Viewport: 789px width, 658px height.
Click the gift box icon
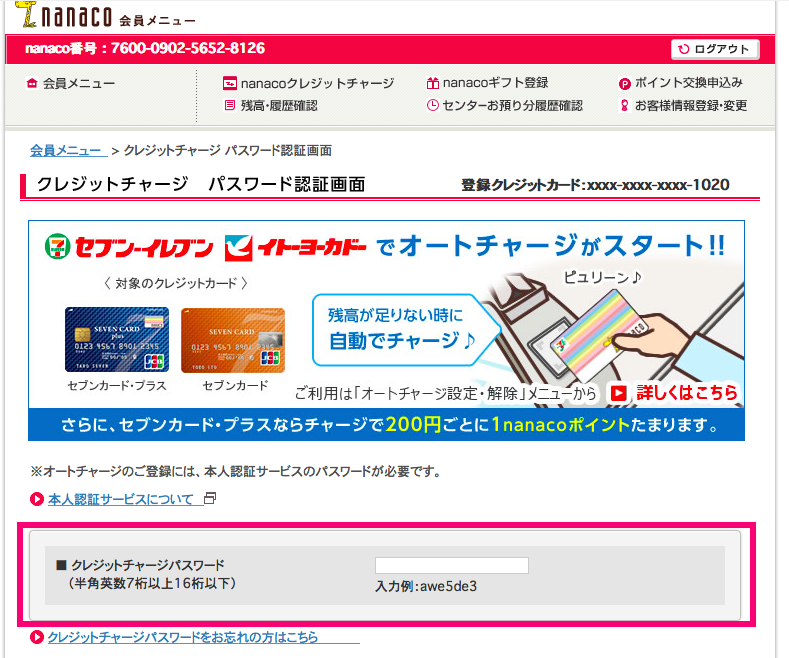pos(432,83)
